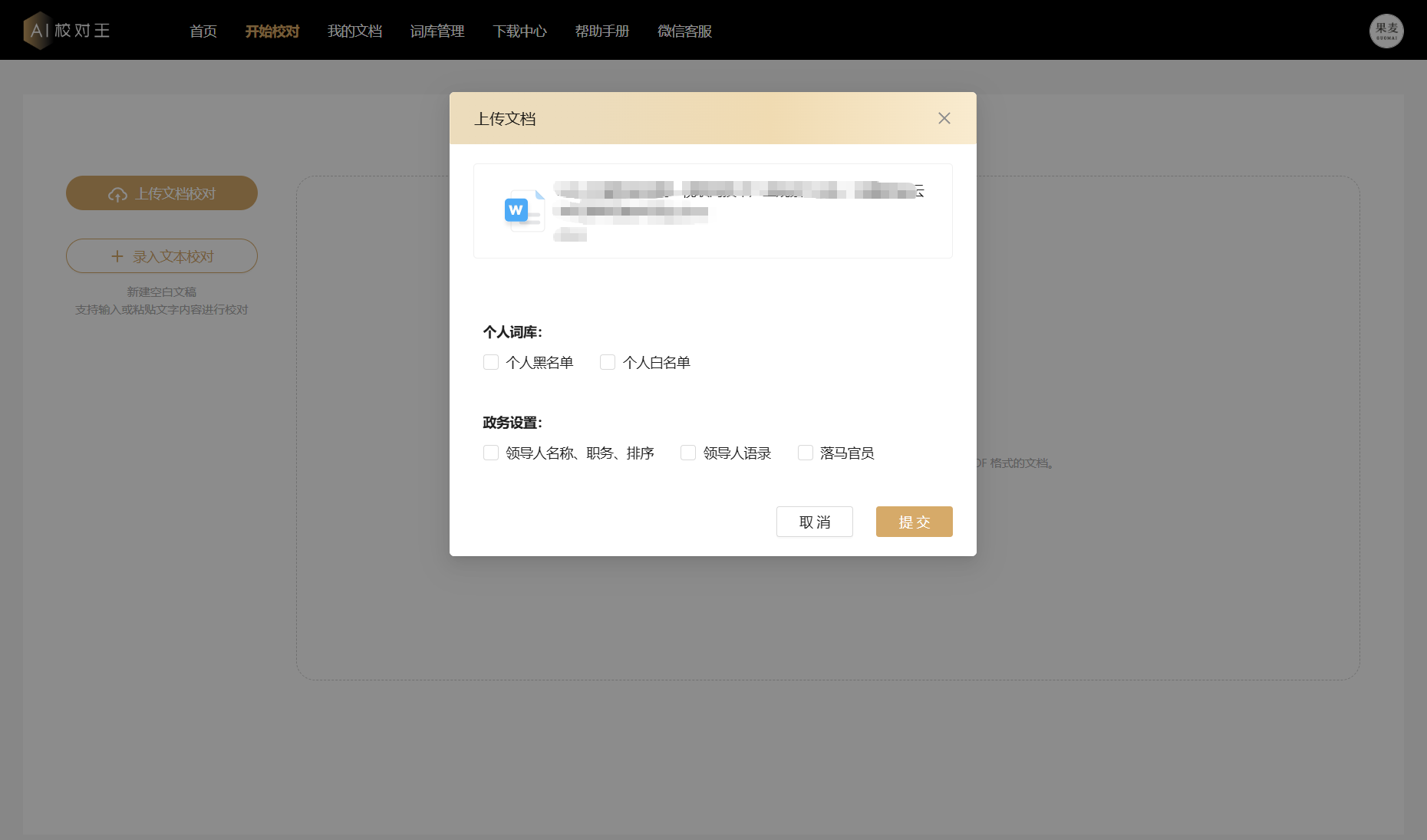Open 帮助手册 from navigation bar
This screenshot has width=1427, height=840.
pos(602,31)
